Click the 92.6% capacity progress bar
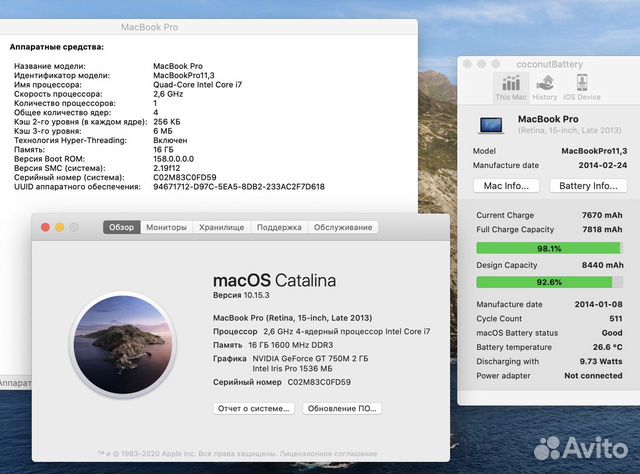 pos(549,282)
